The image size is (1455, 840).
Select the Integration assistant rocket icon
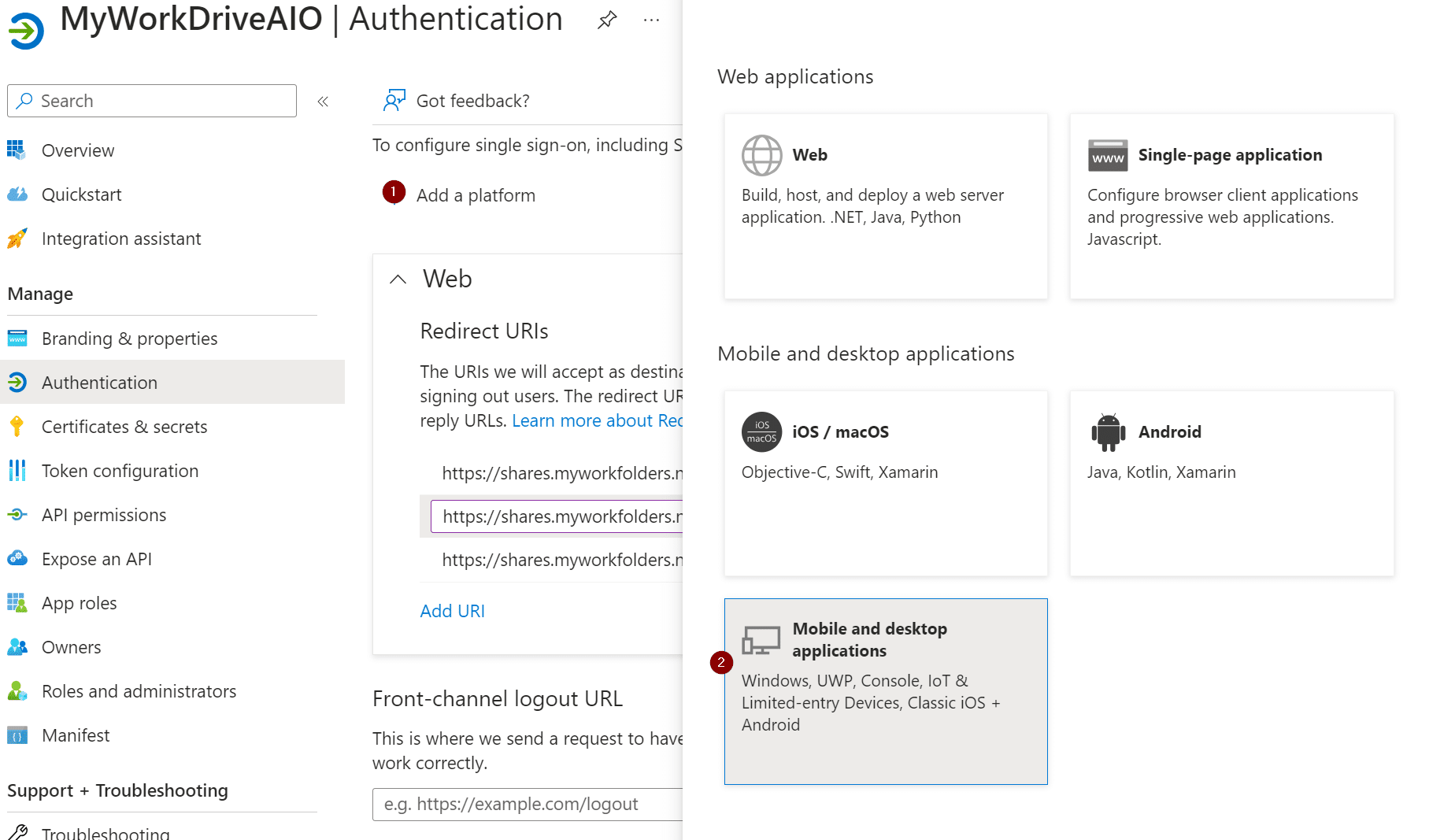(x=17, y=238)
